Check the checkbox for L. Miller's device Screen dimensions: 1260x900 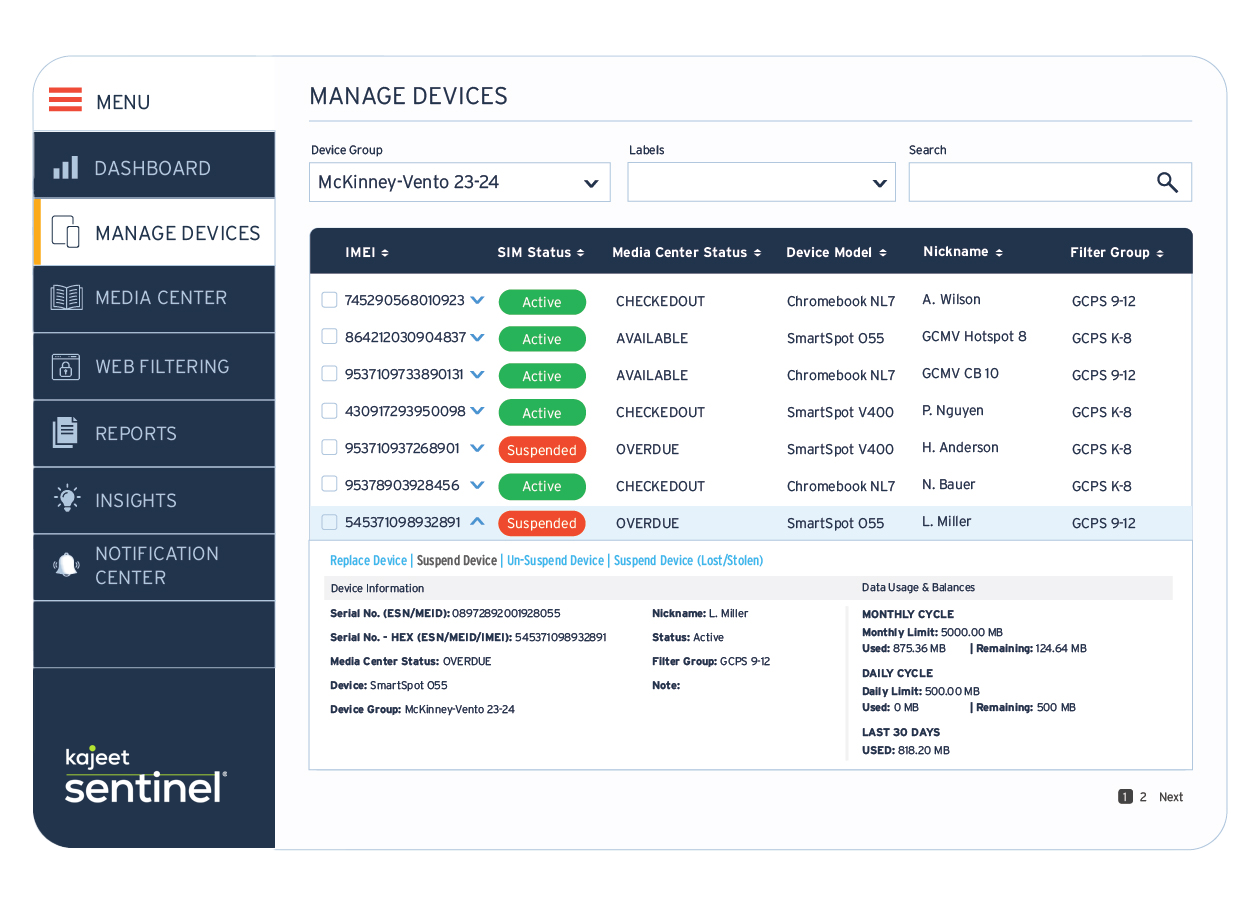click(x=329, y=521)
